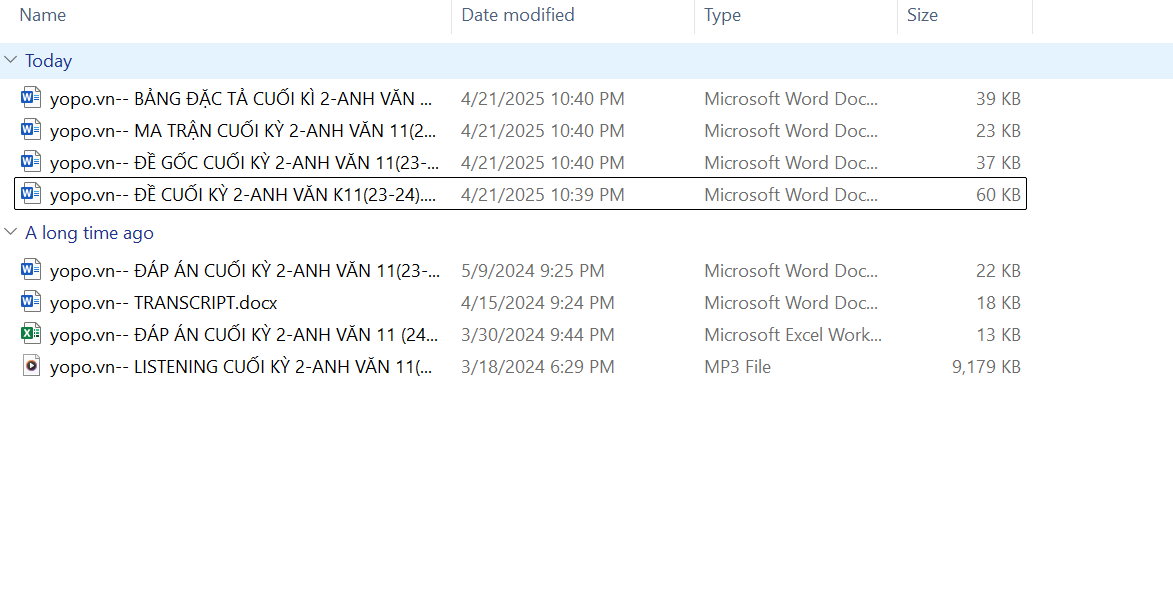Select the Today group header label
This screenshot has height=590, width=1173.
point(49,61)
